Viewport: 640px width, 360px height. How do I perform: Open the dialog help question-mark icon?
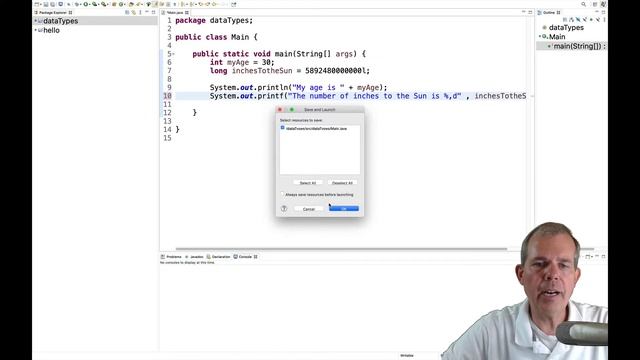pos(284,209)
